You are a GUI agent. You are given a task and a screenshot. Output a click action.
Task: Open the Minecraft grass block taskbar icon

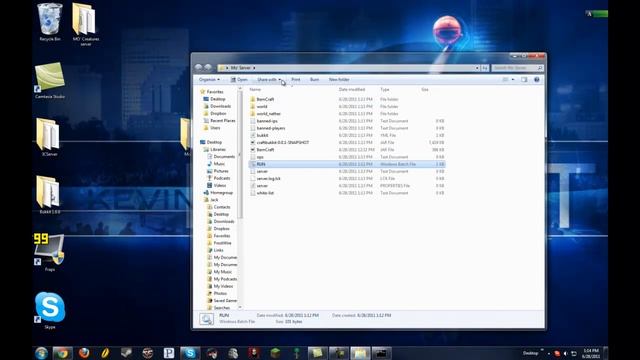coord(276,353)
